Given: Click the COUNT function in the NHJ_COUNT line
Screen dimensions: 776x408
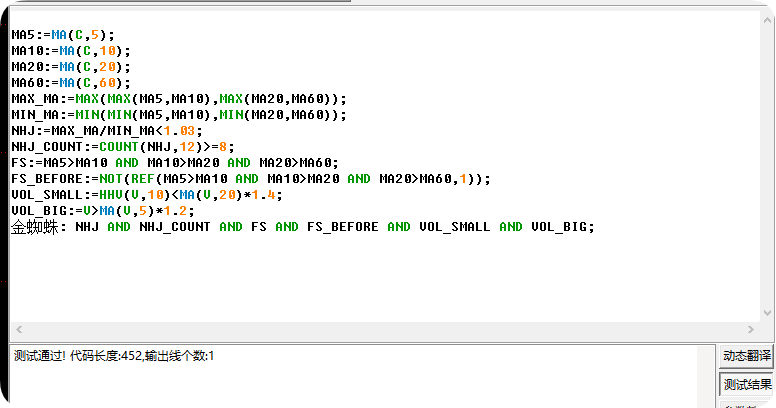Looking at the screenshot, I should point(119,147).
